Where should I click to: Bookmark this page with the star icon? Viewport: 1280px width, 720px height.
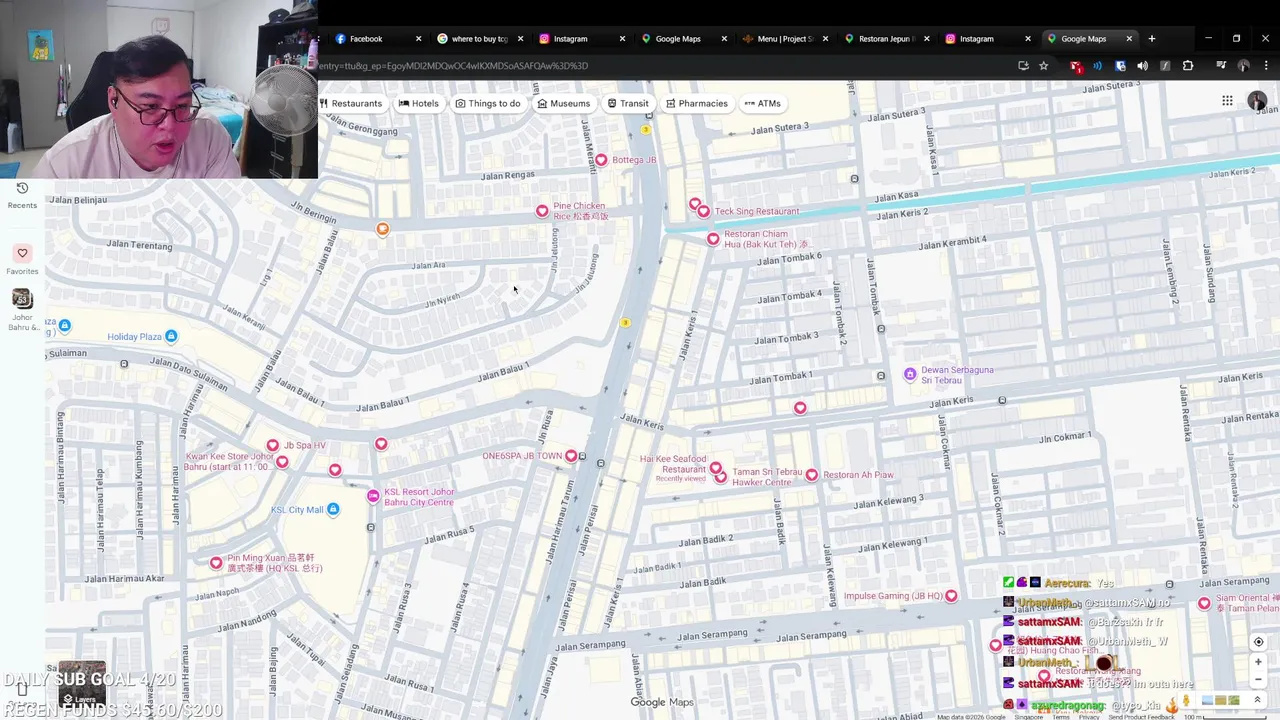pyautogui.click(x=1043, y=66)
